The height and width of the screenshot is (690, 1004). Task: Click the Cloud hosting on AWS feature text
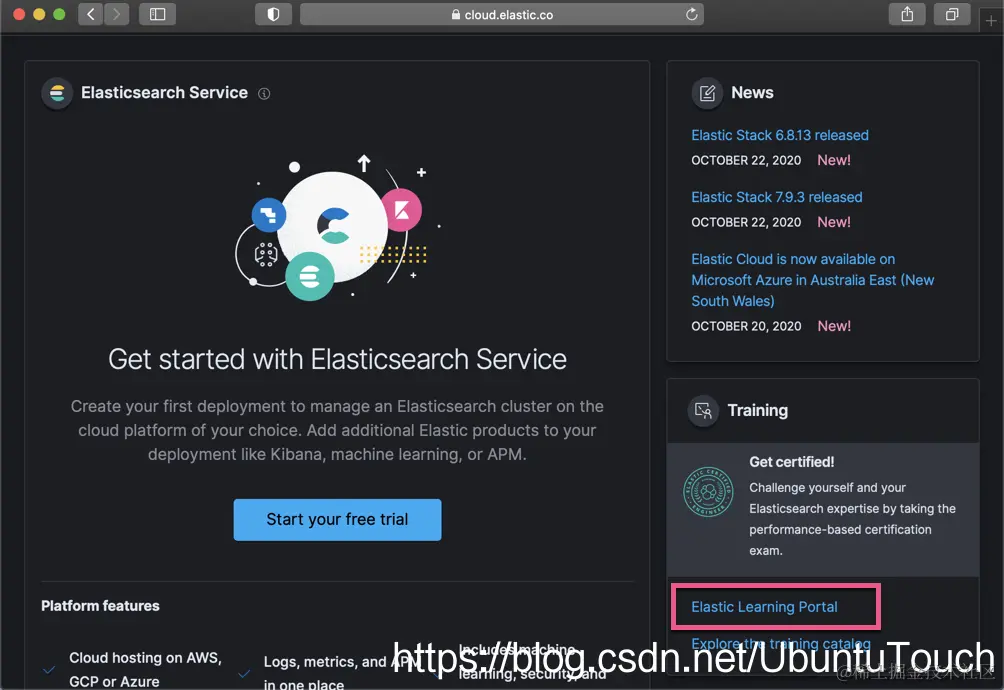pos(145,670)
